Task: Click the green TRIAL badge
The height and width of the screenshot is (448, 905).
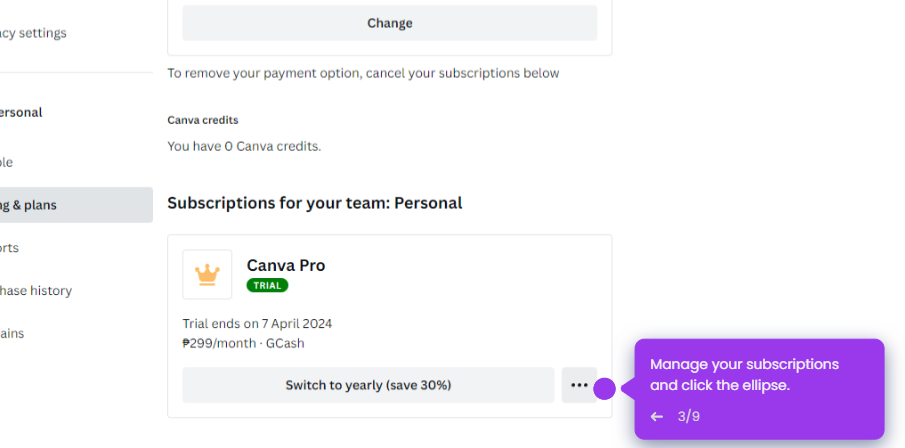Action: (267, 285)
